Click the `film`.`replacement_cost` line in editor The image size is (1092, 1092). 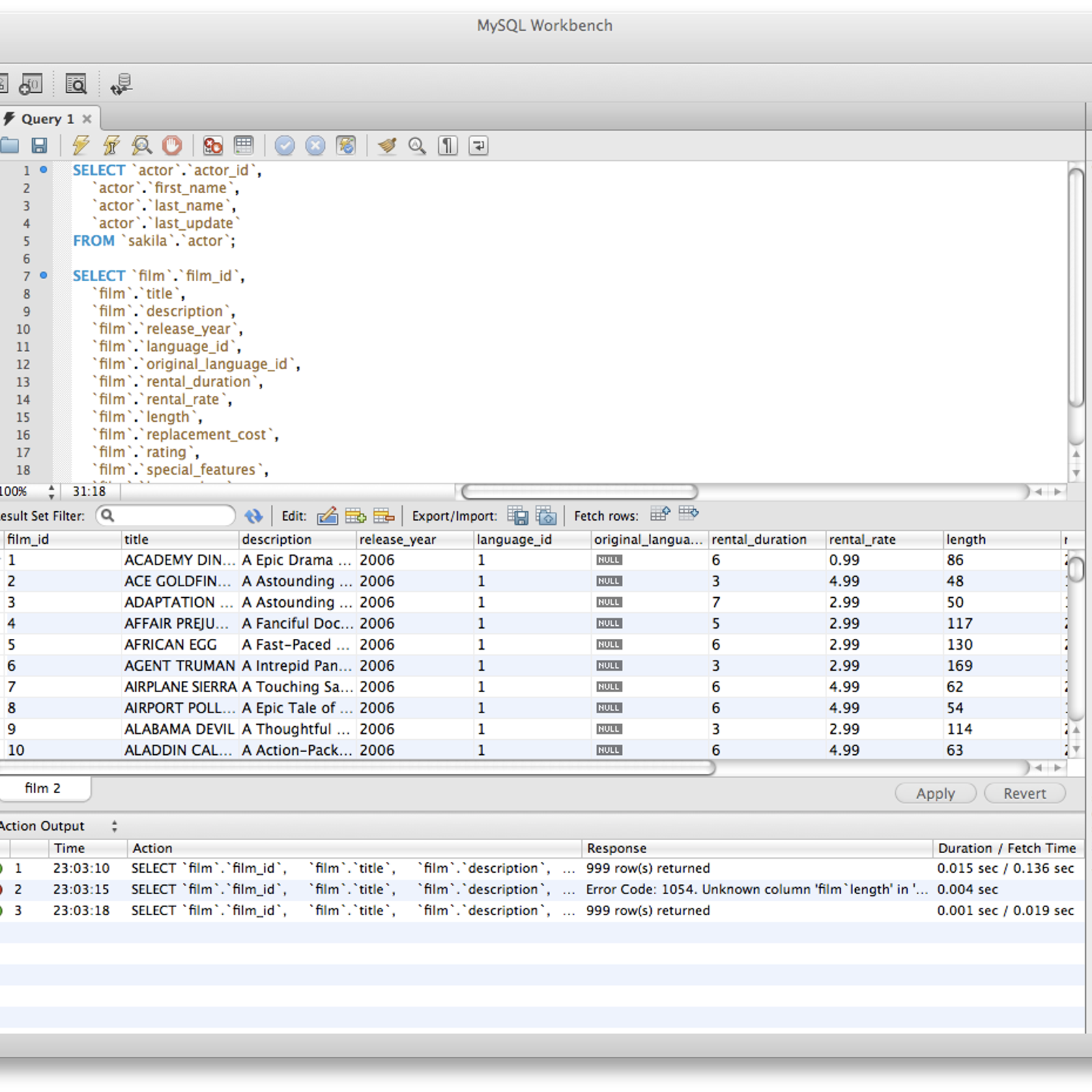[x=186, y=435]
